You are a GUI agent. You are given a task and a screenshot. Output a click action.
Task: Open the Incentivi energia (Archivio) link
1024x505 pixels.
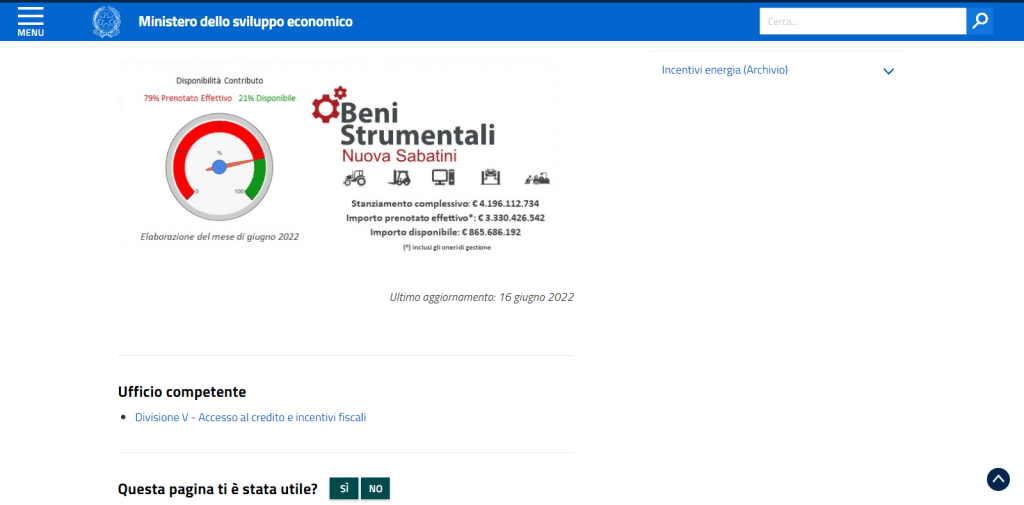tap(725, 70)
